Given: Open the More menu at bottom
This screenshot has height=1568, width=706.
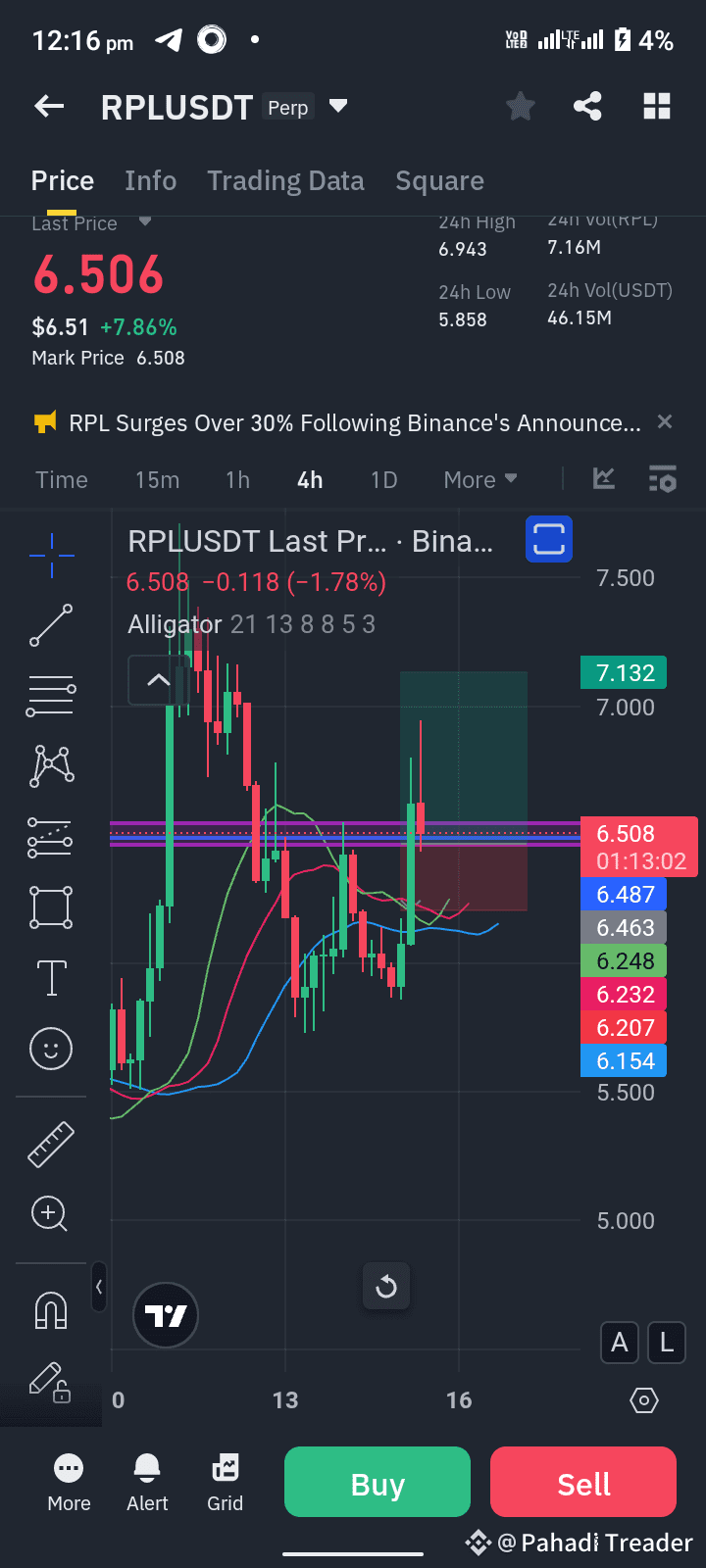Looking at the screenshot, I should point(69,1483).
